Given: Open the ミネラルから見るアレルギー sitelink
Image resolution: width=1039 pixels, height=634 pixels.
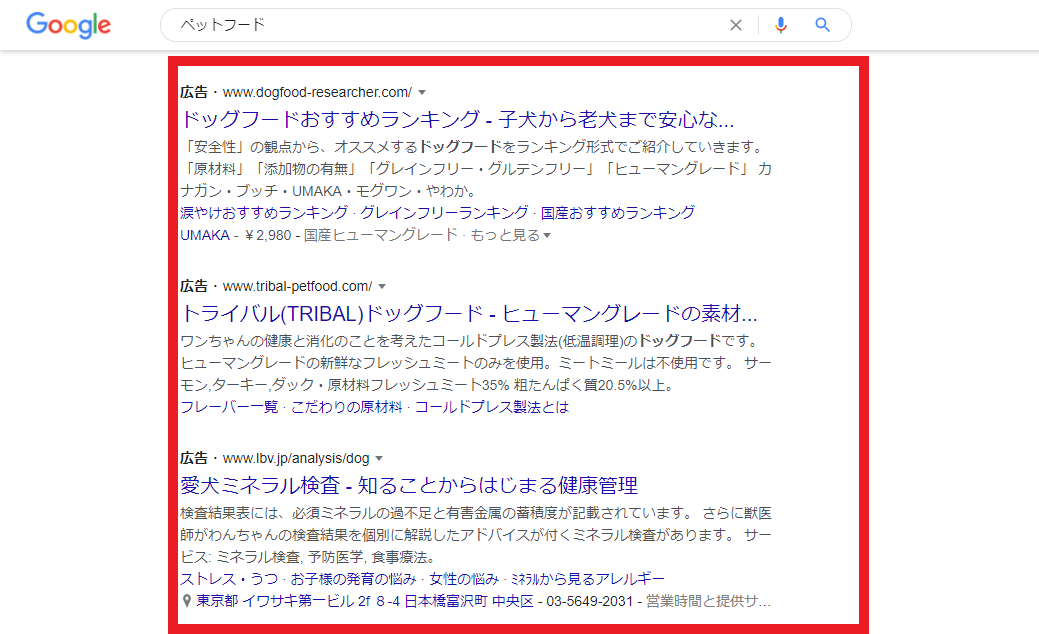Looking at the screenshot, I should [x=588, y=579].
